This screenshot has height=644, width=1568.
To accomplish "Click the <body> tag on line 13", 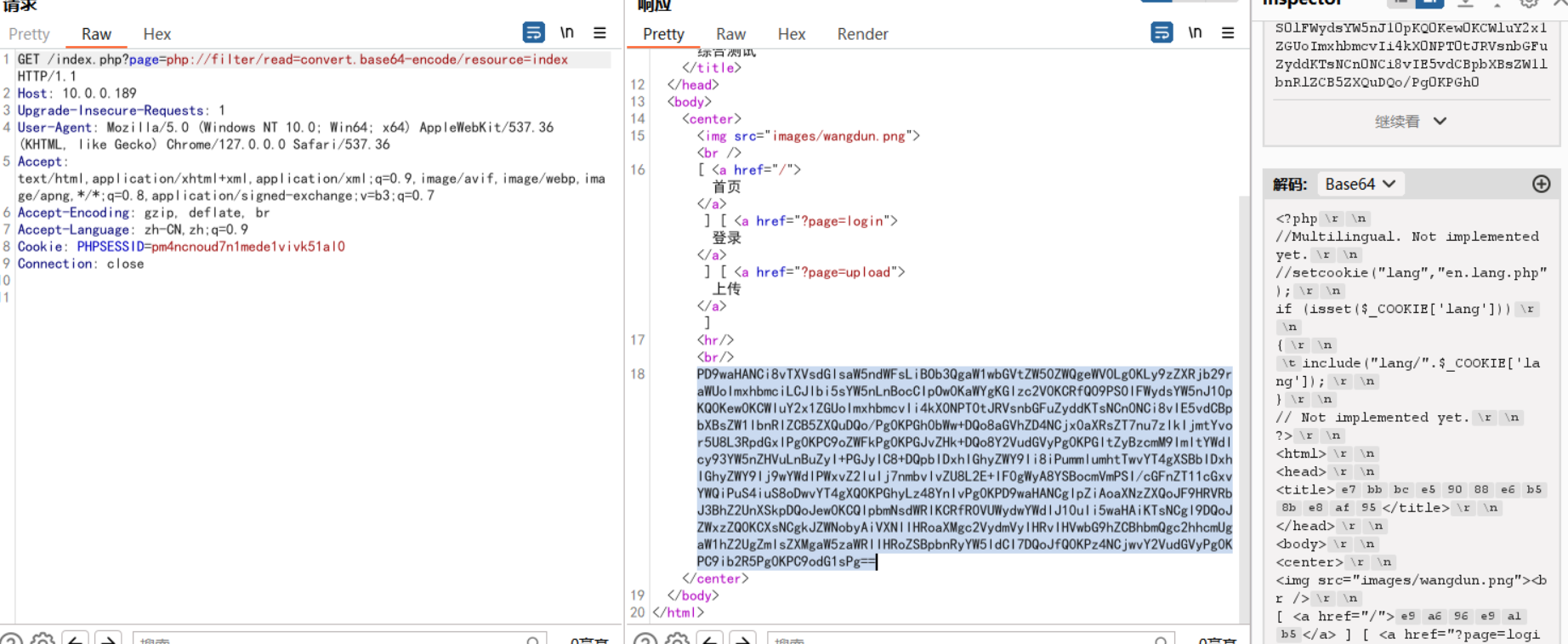I will pos(690,102).
